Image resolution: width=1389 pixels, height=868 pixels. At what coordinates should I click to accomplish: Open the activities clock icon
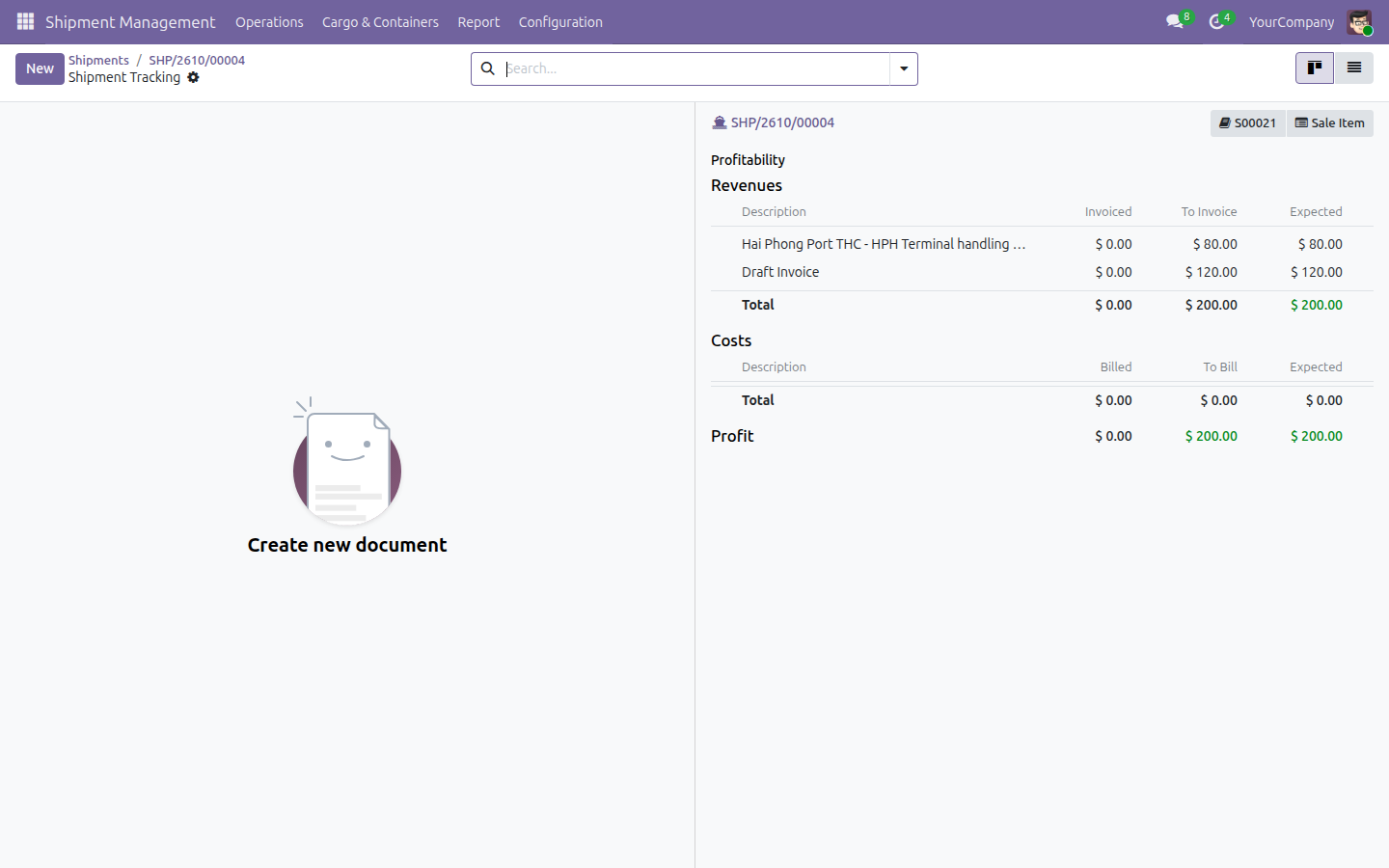pyautogui.click(x=1217, y=21)
